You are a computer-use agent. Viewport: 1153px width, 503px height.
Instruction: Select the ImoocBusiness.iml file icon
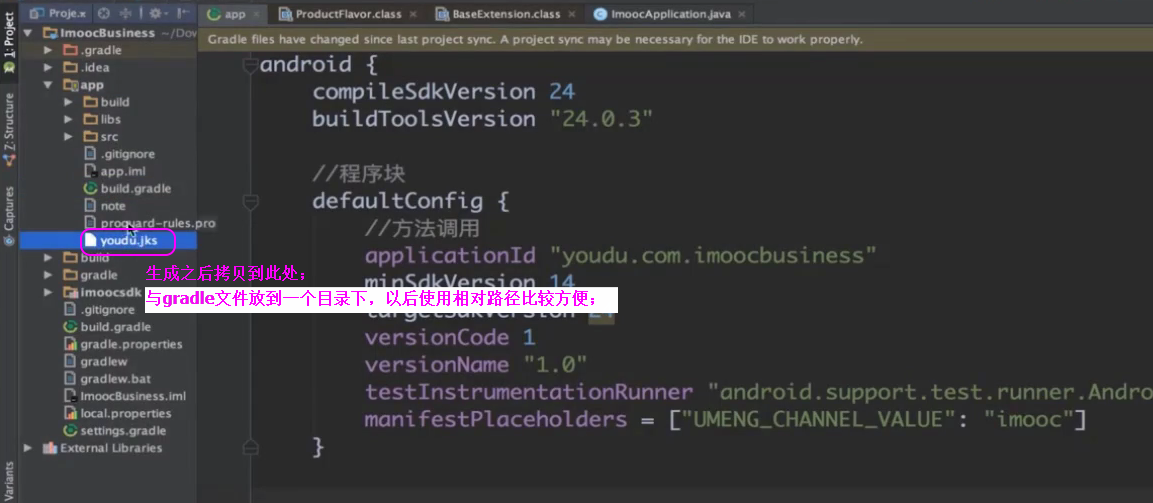coord(71,396)
